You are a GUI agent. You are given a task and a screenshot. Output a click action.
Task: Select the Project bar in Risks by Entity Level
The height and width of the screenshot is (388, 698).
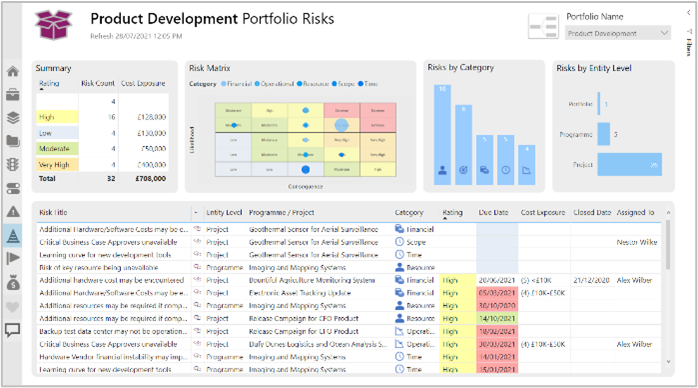[x=629, y=164]
